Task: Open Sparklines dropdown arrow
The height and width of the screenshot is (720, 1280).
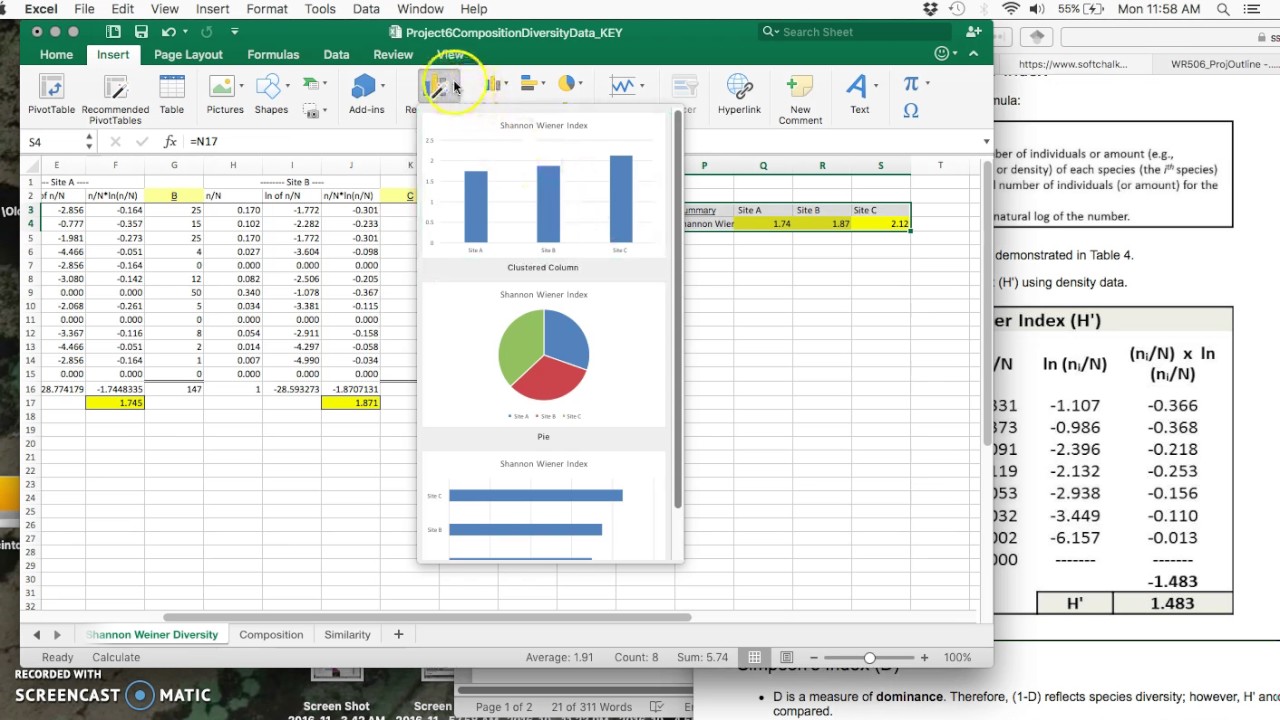Action: coord(641,86)
